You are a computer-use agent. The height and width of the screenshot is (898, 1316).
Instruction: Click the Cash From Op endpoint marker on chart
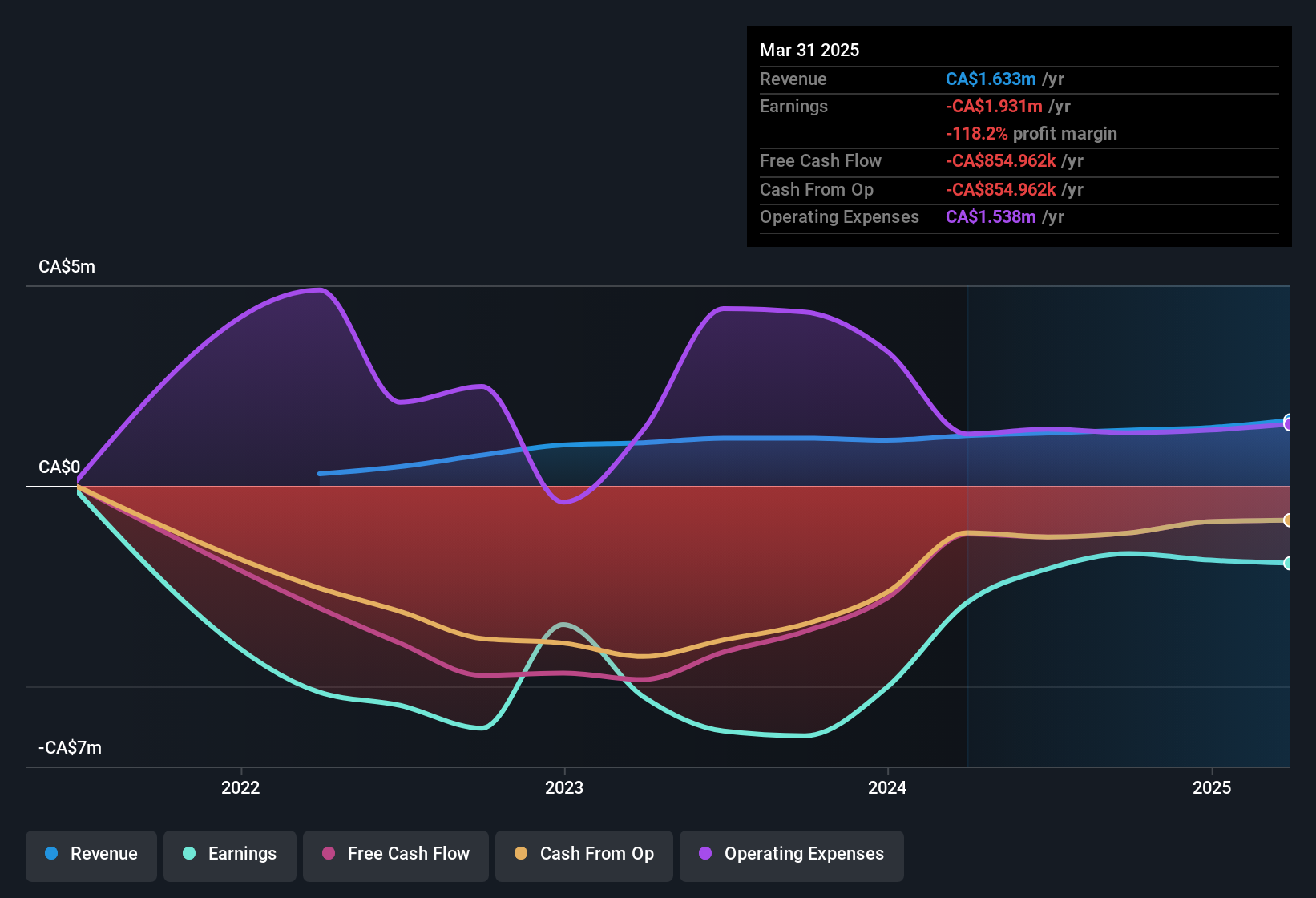pyautogui.click(x=1288, y=520)
